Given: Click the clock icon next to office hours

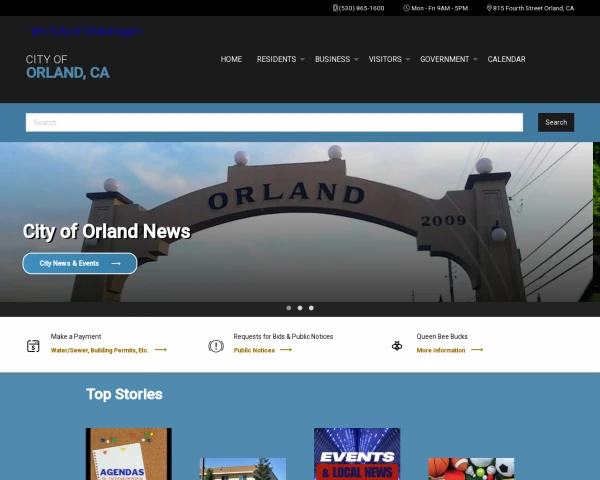Looking at the screenshot, I should (406, 8).
